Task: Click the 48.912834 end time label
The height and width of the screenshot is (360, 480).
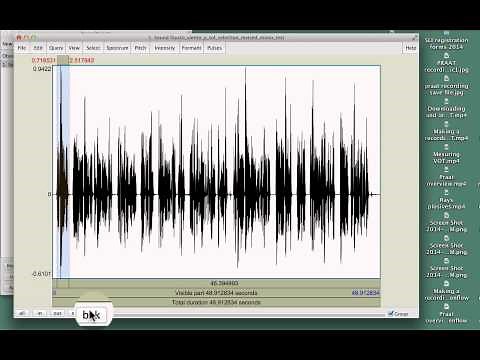Action: pyautogui.click(x=365, y=293)
